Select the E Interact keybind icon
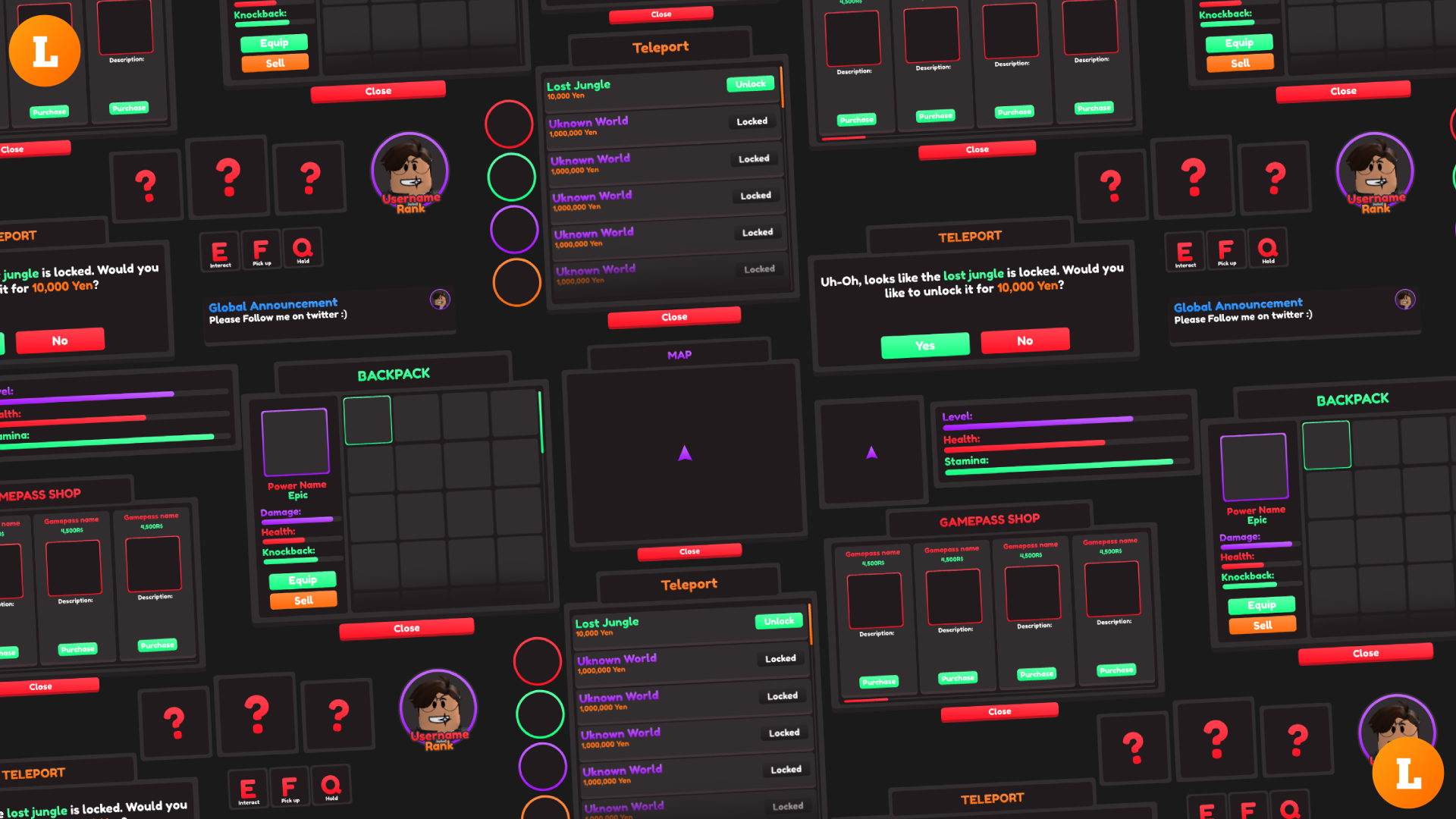The image size is (1456, 819). (x=220, y=250)
